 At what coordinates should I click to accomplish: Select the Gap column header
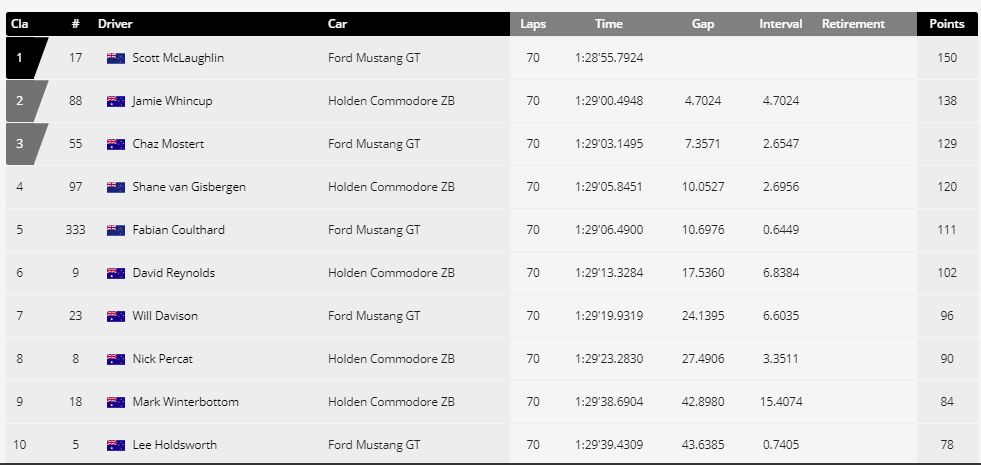(x=703, y=24)
